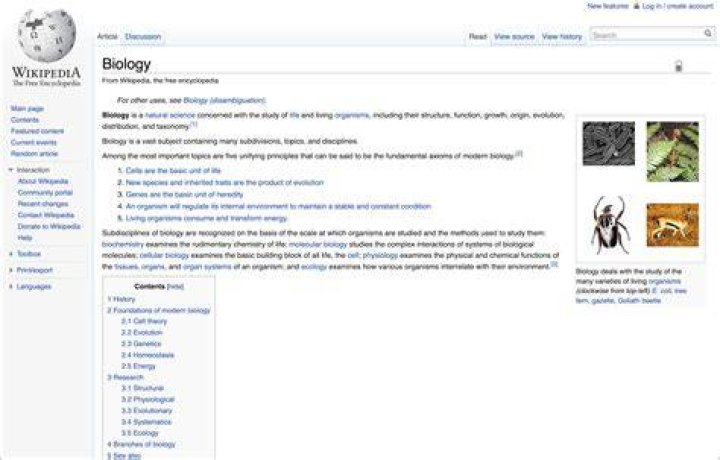Image resolution: width=720 pixels, height=460 pixels.
Task: Open 'Cells are the basic unit of life'
Action: pos(173,171)
